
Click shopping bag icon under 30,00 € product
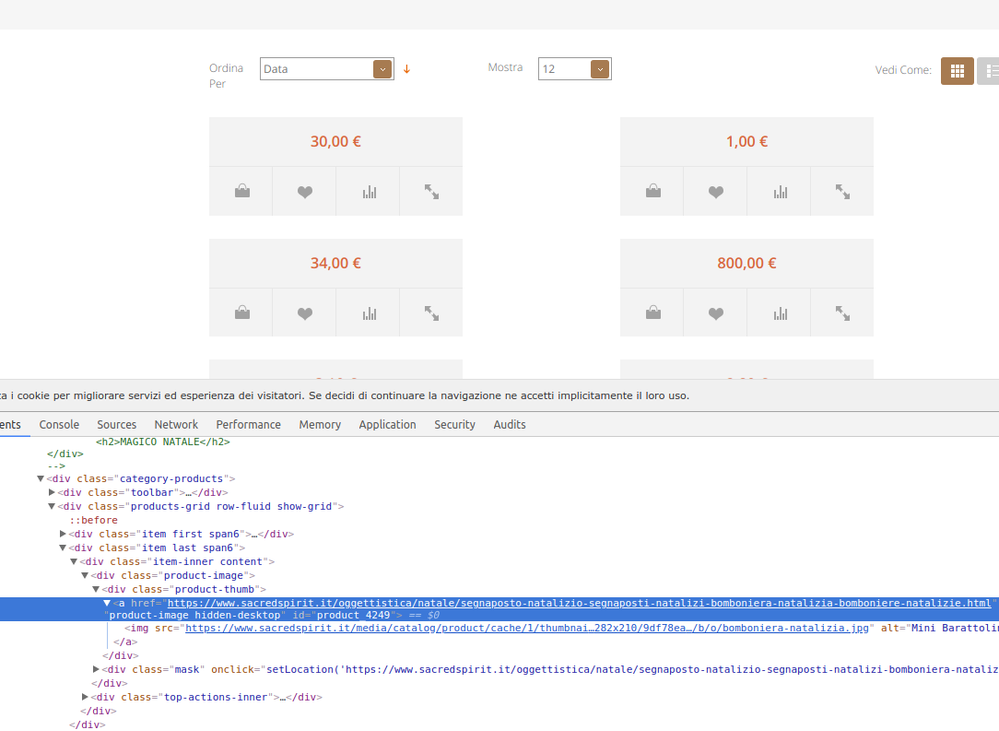point(242,191)
